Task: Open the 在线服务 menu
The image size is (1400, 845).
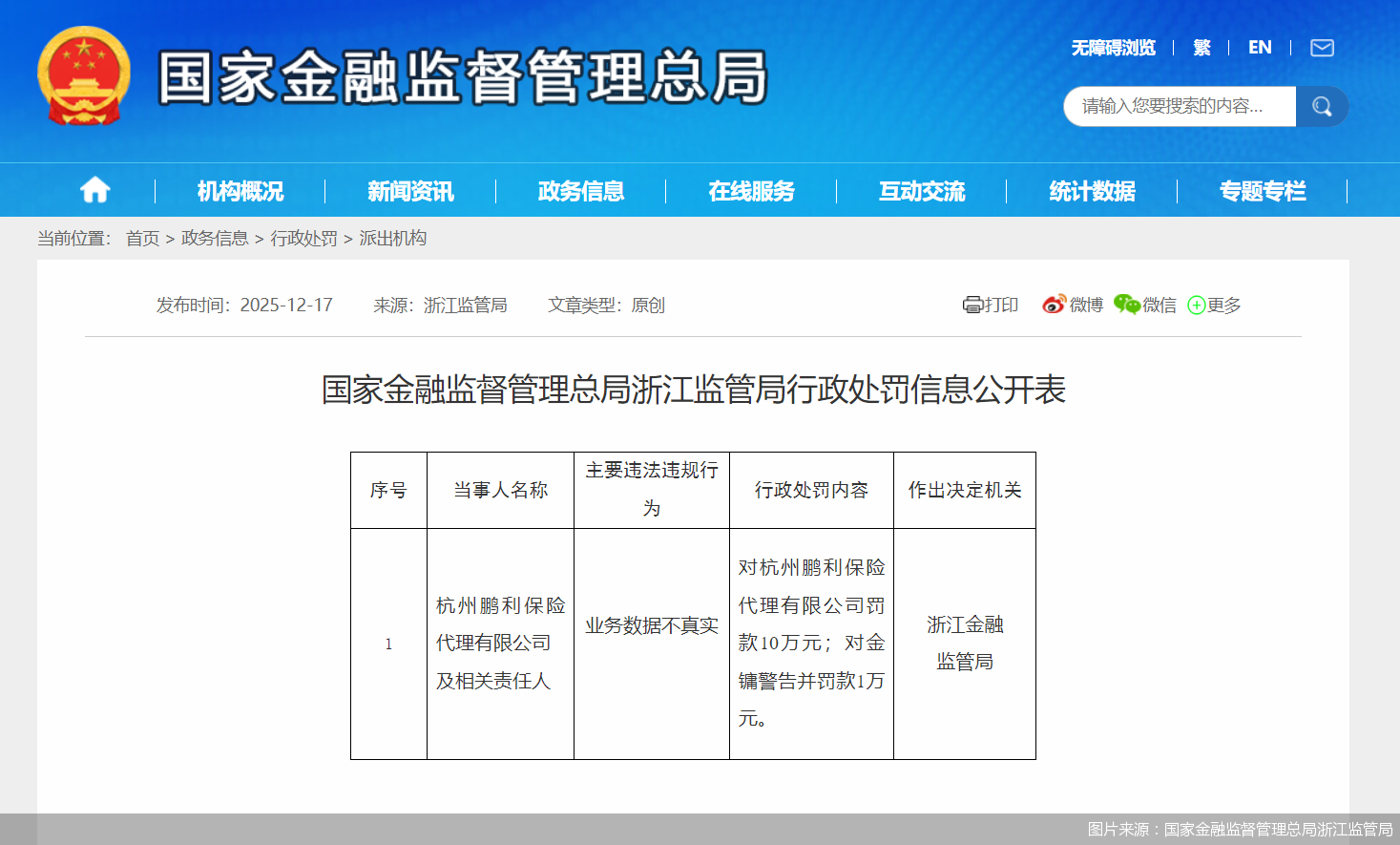Action: click(750, 191)
